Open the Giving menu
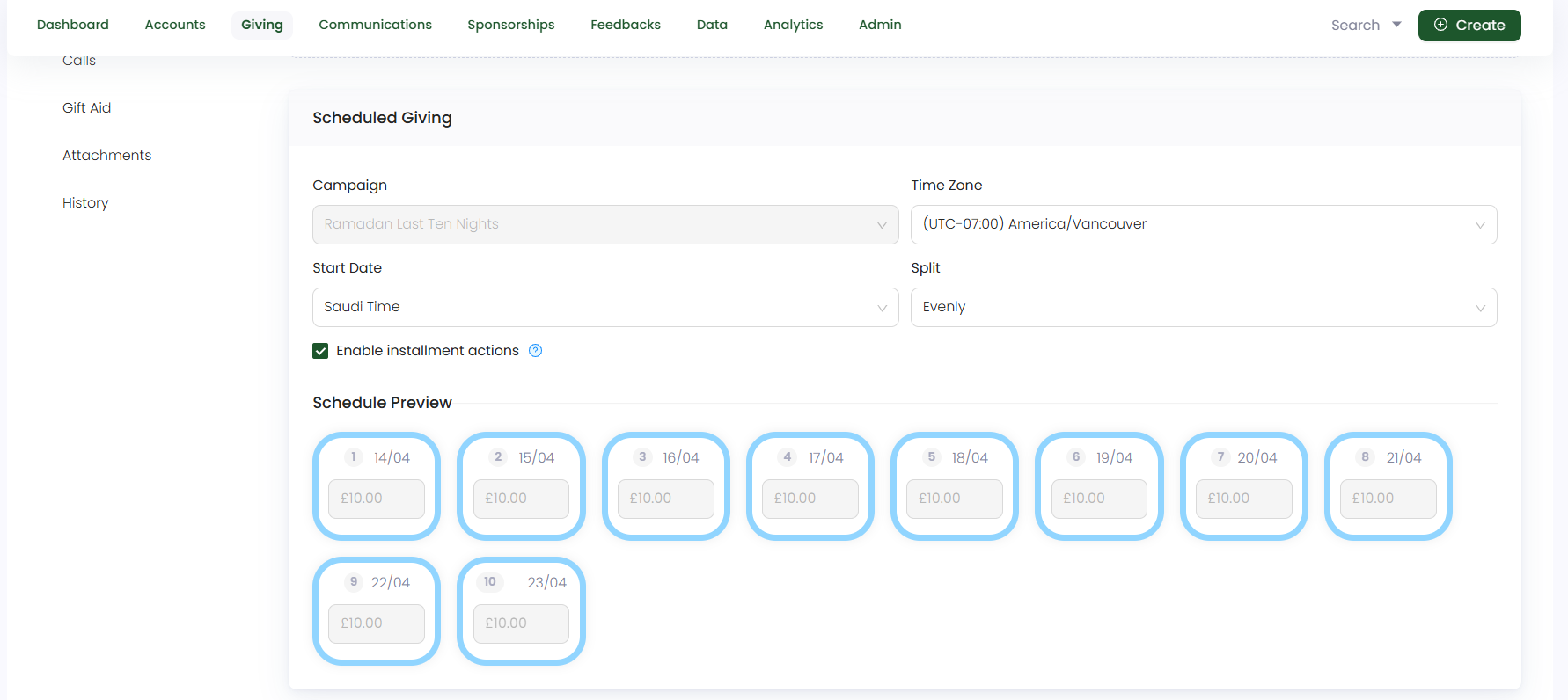The width and height of the screenshot is (1568, 700). coord(262,25)
